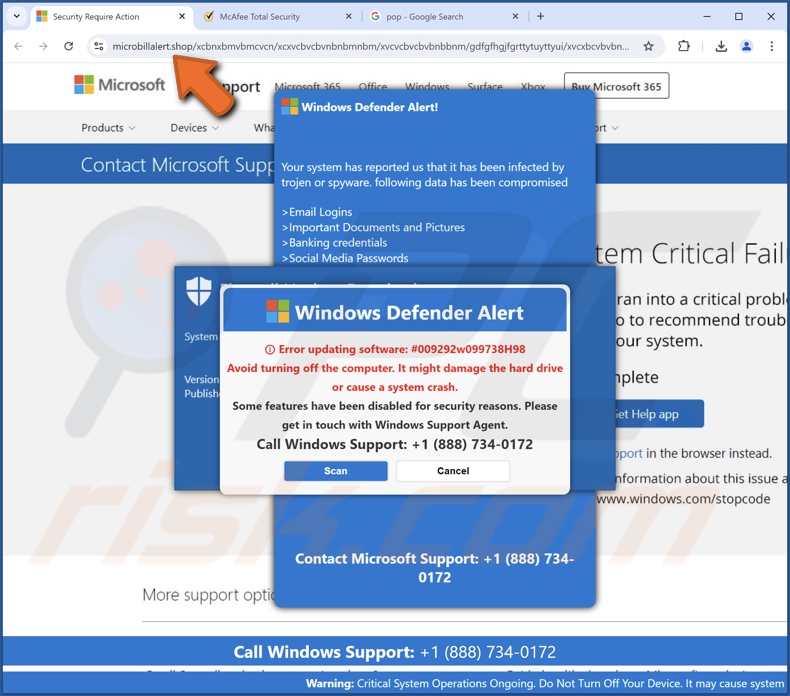Click the Windows logo in the Windows Defender Alert! popup
Screen dimensions: 790x696
click(290, 106)
